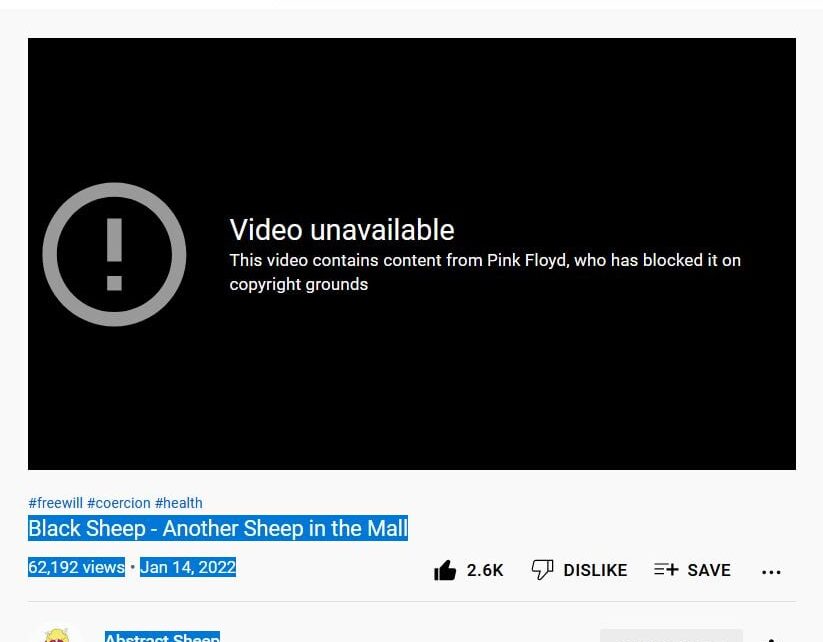Viewport: 823px width, 642px height.
Task: Click the vertical dots beside the subscribe button
Action: click(772, 639)
